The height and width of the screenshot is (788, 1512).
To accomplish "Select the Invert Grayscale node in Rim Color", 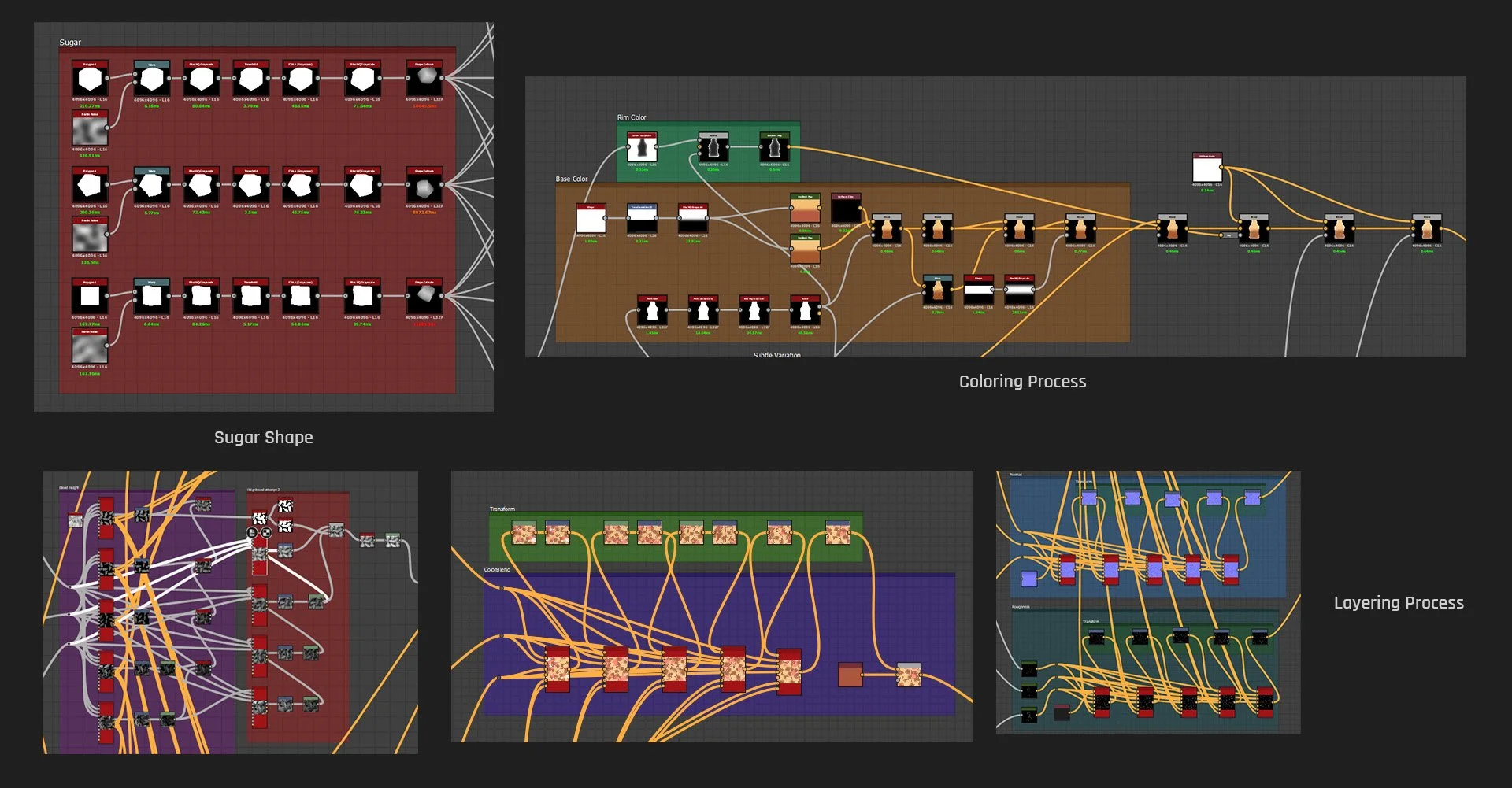I will click(x=642, y=147).
